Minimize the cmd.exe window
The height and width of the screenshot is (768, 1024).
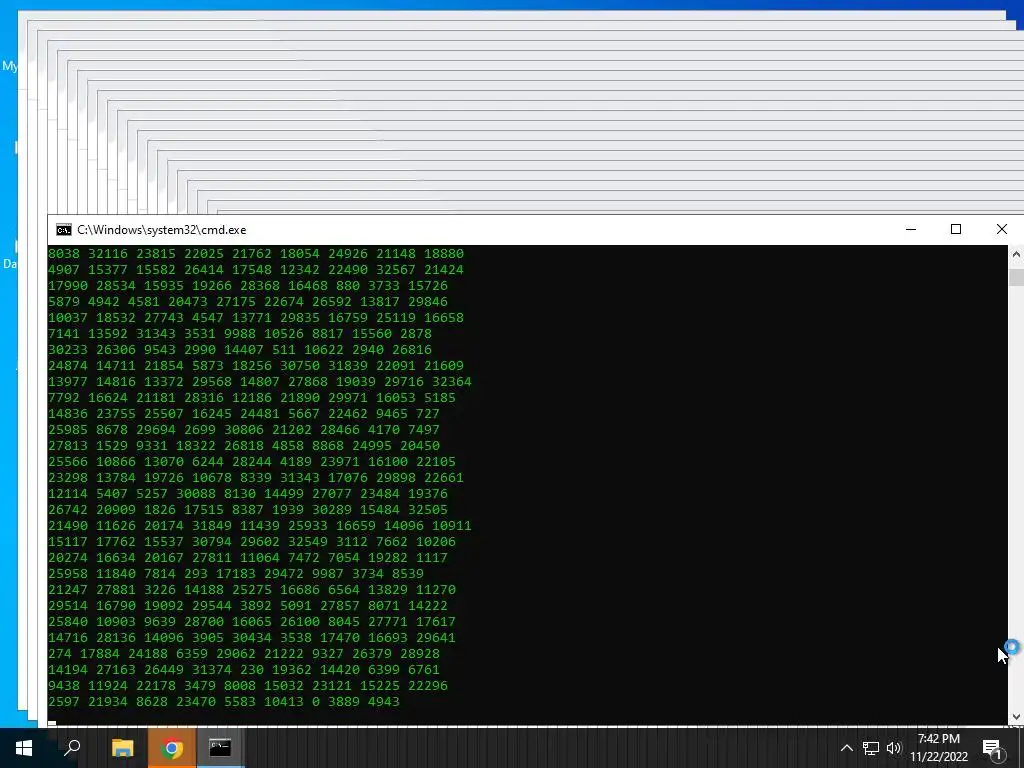click(911, 229)
